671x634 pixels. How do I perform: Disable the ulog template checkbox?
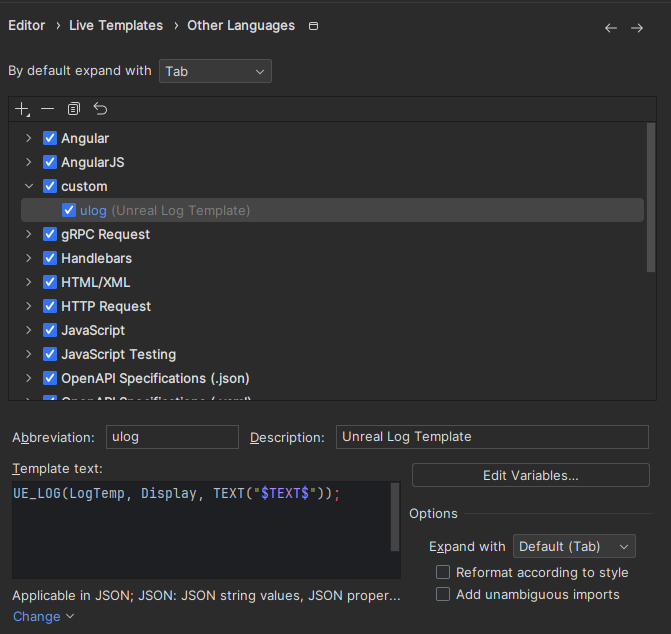coord(69,210)
